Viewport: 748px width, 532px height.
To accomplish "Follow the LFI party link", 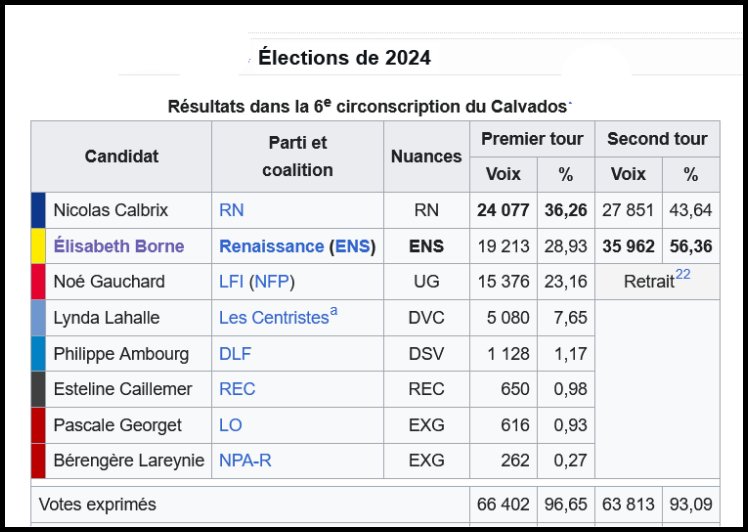I will (x=231, y=282).
